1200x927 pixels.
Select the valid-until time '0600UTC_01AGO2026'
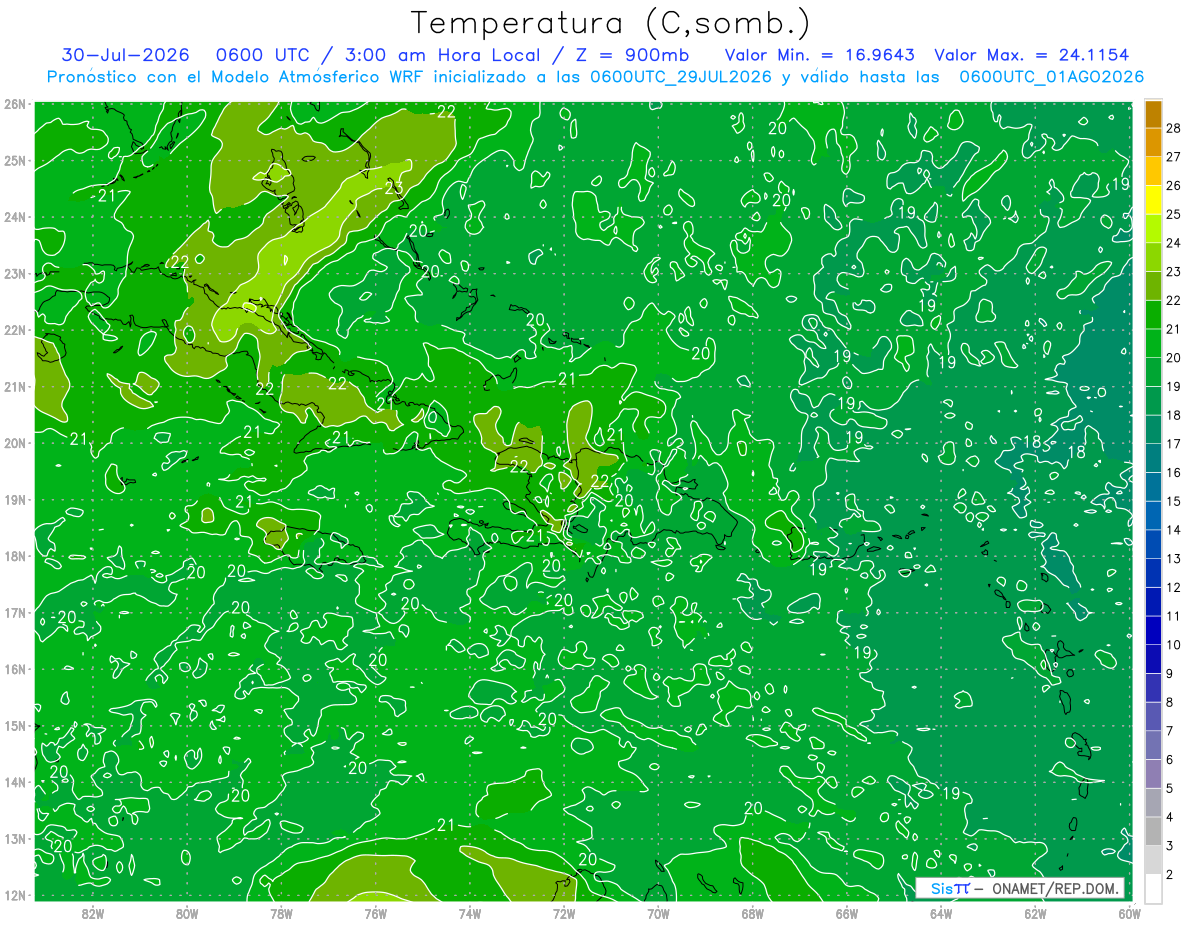pos(1051,77)
